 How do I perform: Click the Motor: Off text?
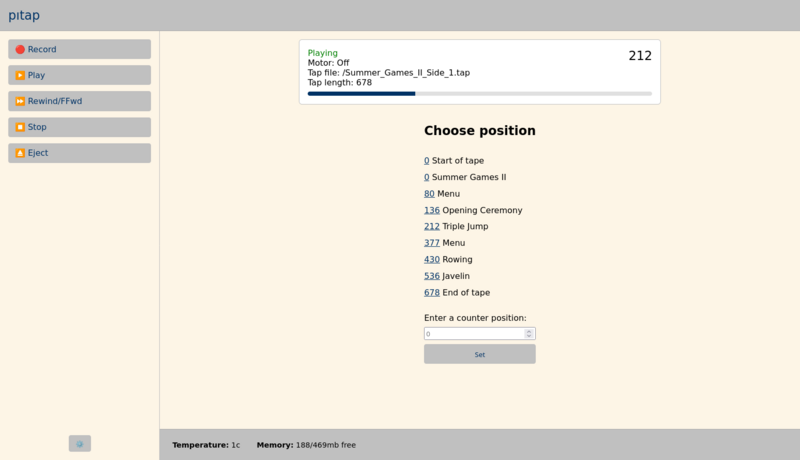point(329,63)
